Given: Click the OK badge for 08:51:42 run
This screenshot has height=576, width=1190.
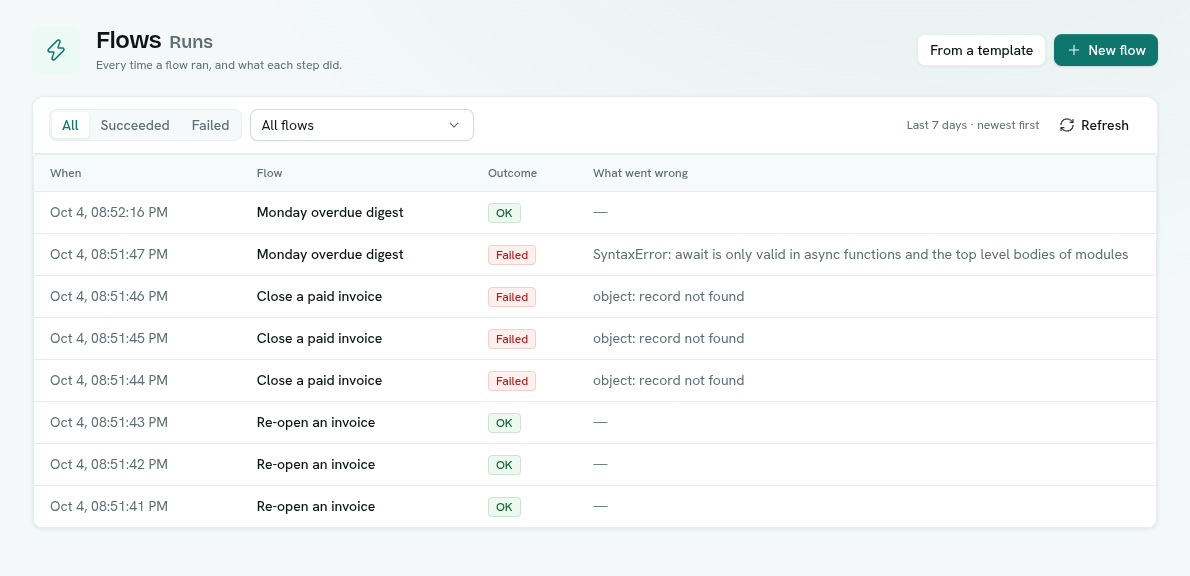Looking at the screenshot, I should [504, 465].
